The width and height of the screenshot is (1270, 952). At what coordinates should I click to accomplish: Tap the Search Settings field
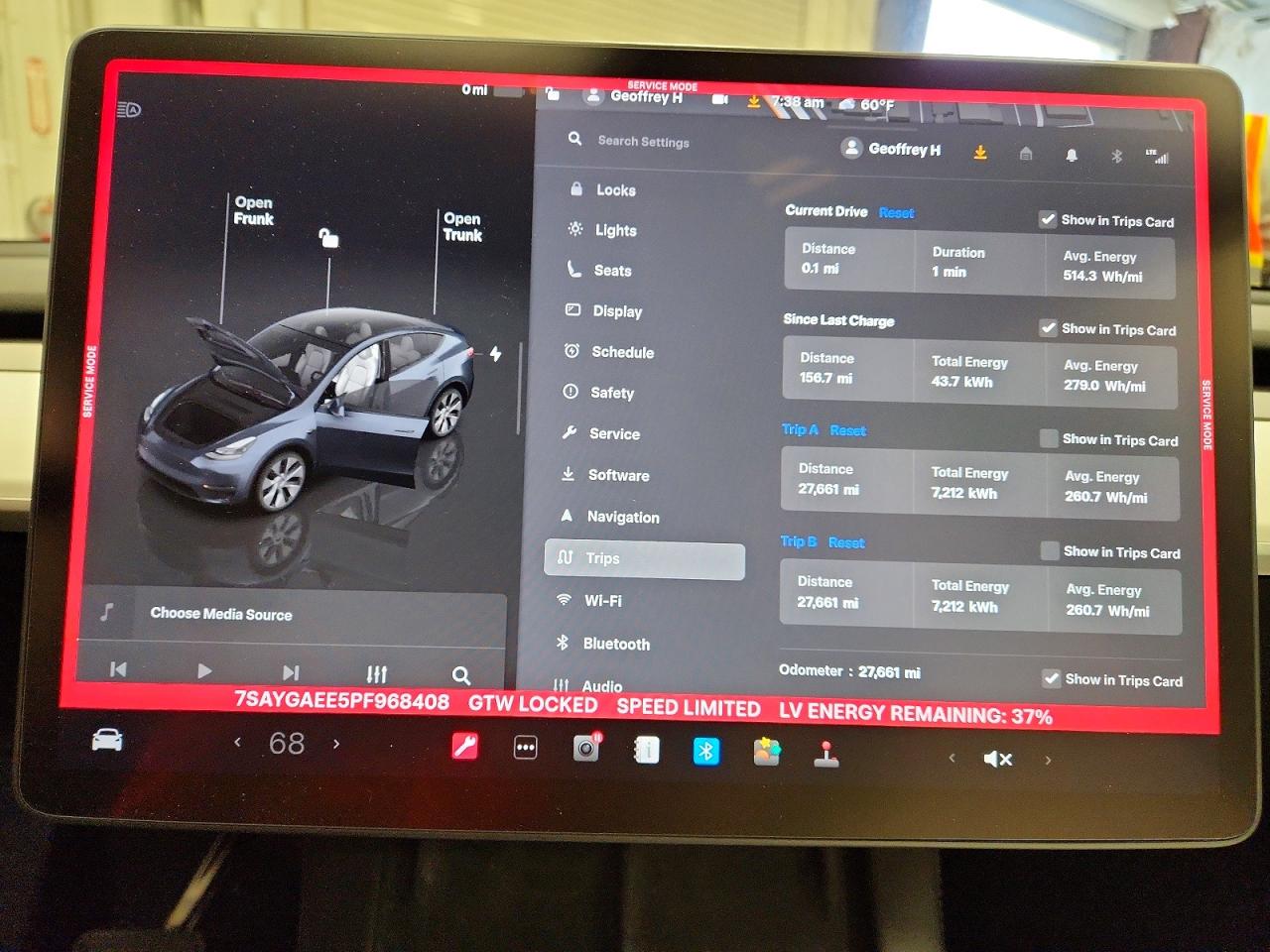coord(643,141)
